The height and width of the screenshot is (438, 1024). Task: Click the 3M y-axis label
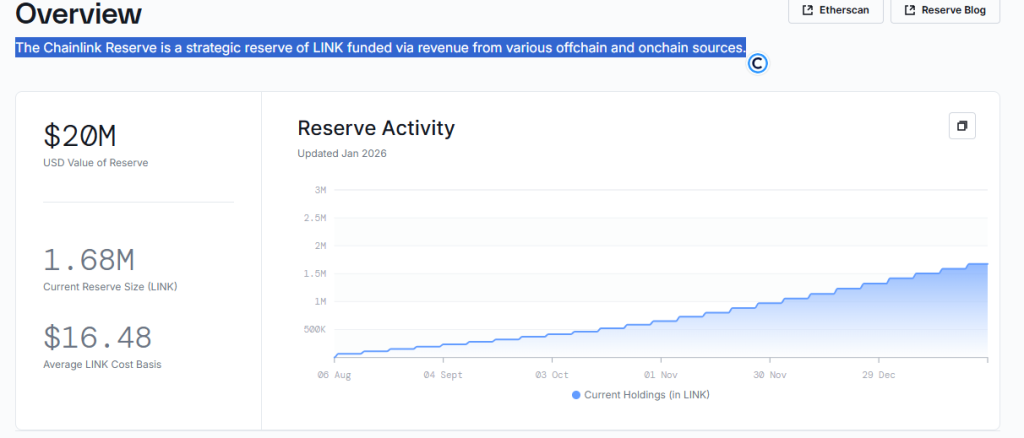[320, 189]
